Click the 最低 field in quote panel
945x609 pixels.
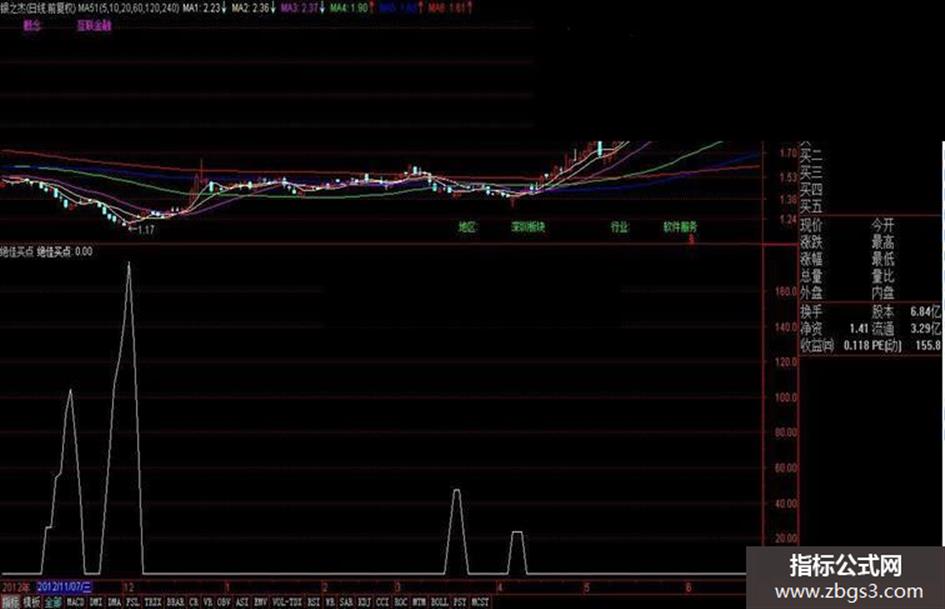coord(883,259)
